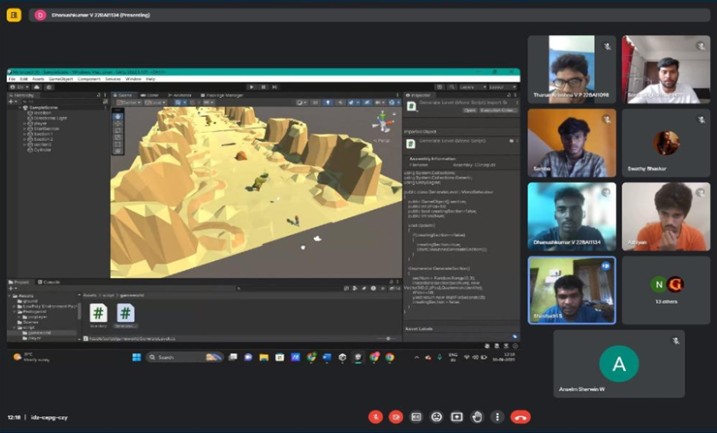Select the Inspector tab
Screen dimensions: 717x433
[418, 95]
